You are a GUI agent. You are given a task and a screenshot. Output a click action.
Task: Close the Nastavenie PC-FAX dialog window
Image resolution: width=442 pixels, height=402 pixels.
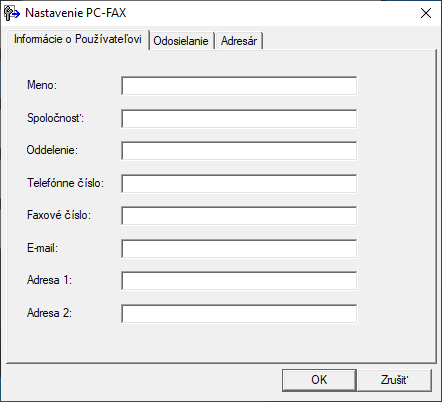click(x=426, y=13)
